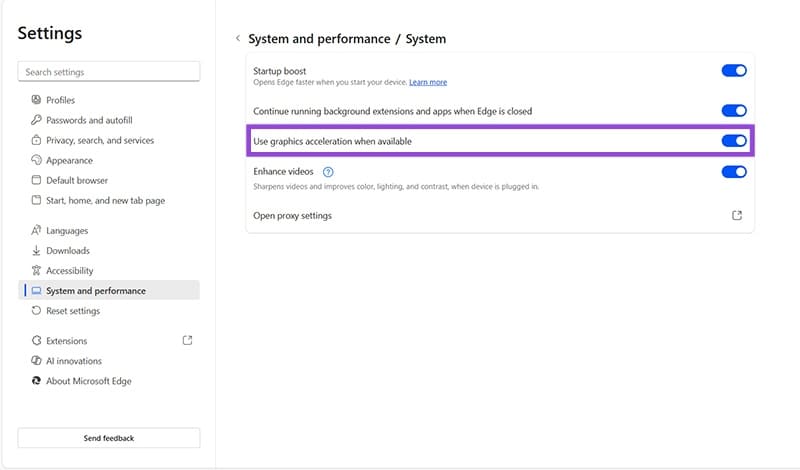The height and width of the screenshot is (470, 800).
Task: Select Start, home, and new tab page
Action: (x=109, y=200)
